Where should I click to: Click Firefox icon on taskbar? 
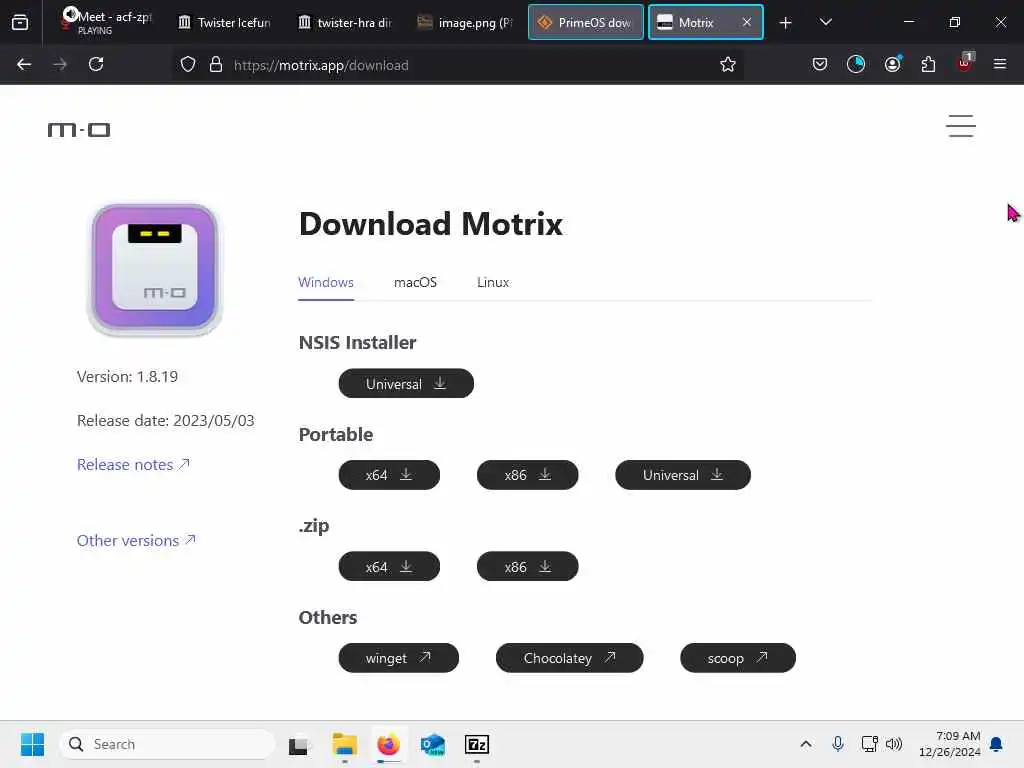[389, 744]
